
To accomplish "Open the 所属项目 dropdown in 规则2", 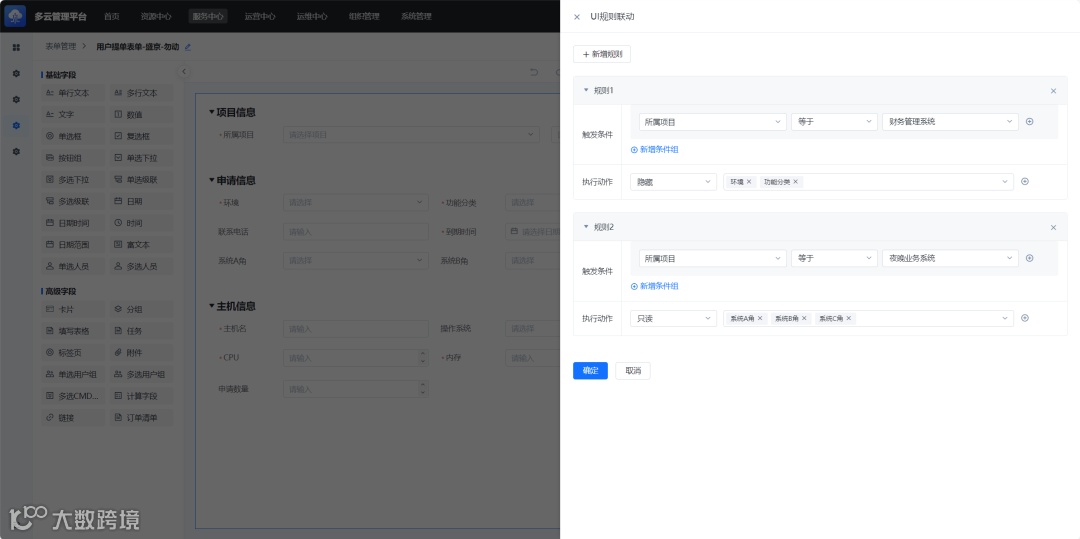I will (712, 258).
